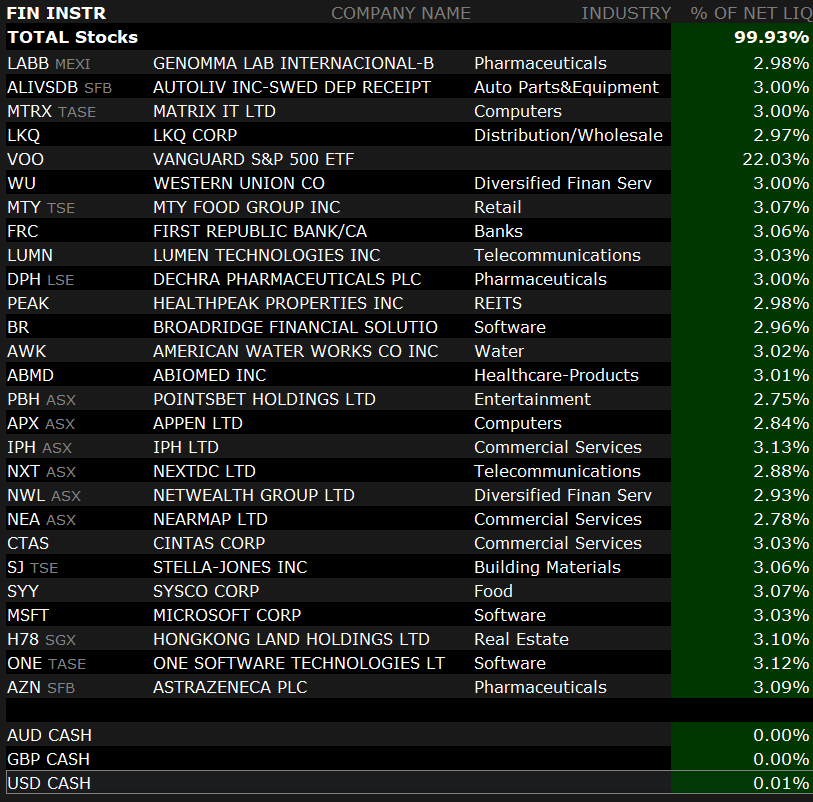813x802 pixels.
Task: Click the LUMN ticker symbol
Action: (30, 256)
